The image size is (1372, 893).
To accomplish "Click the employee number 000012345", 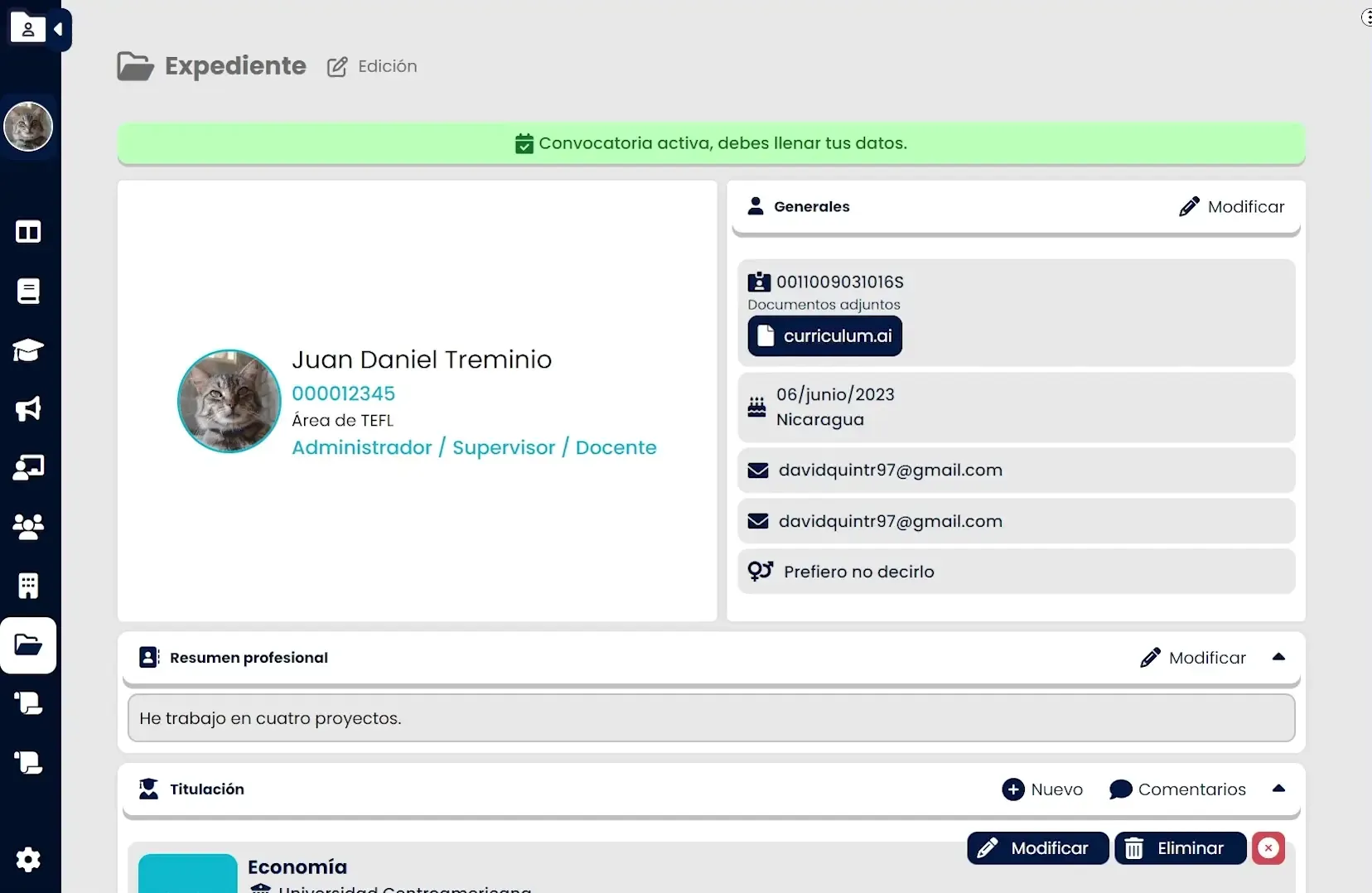I will coord(343,393).
